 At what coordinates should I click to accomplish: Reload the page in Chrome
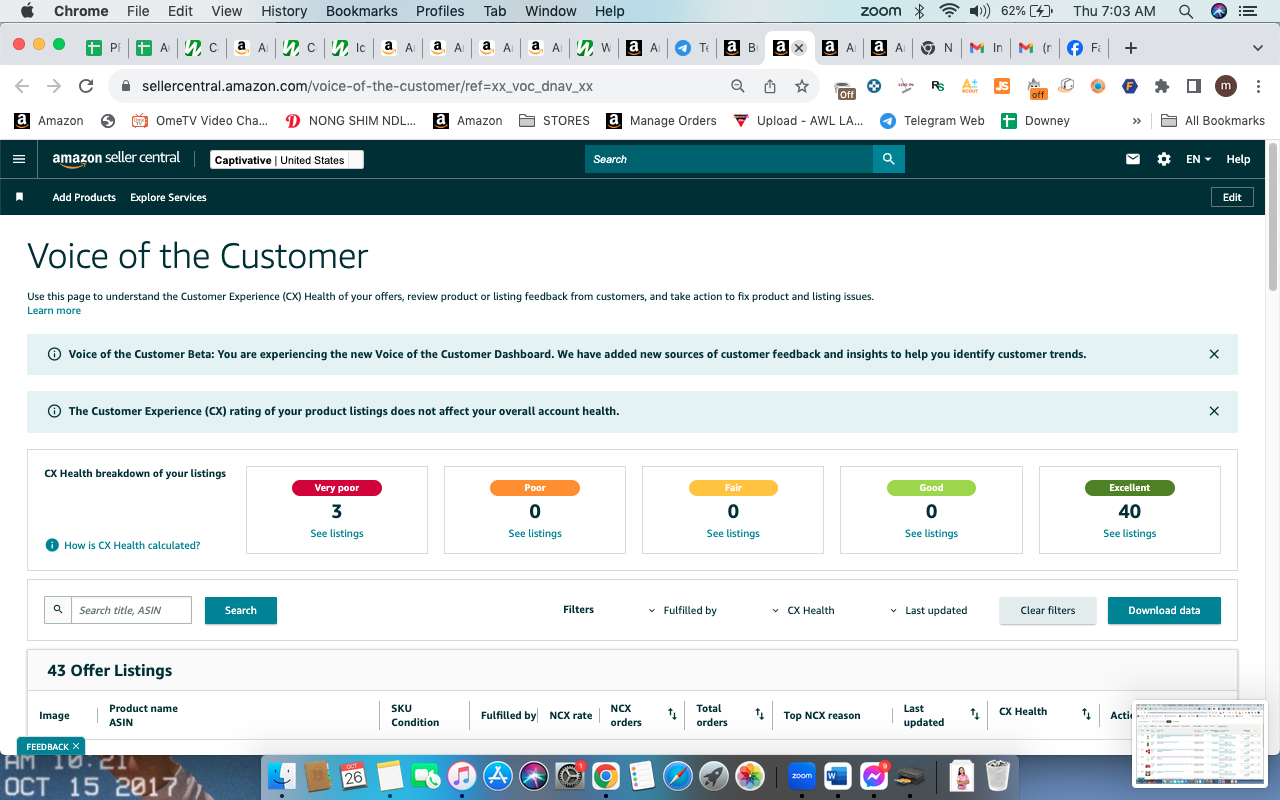click(x=86, y=87)
